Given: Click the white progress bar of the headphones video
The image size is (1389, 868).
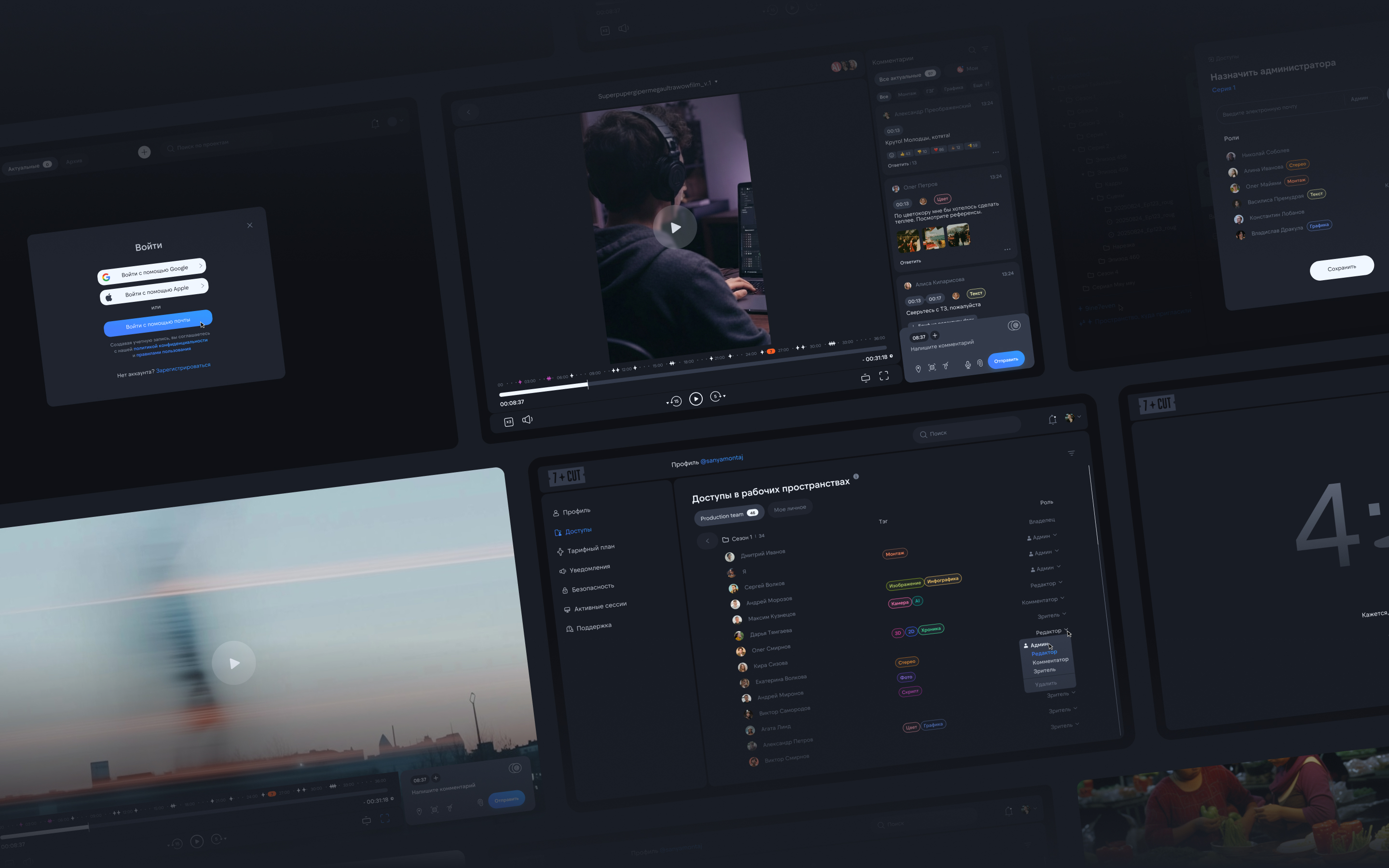Looking at the screenshot, I should (543, 390).
